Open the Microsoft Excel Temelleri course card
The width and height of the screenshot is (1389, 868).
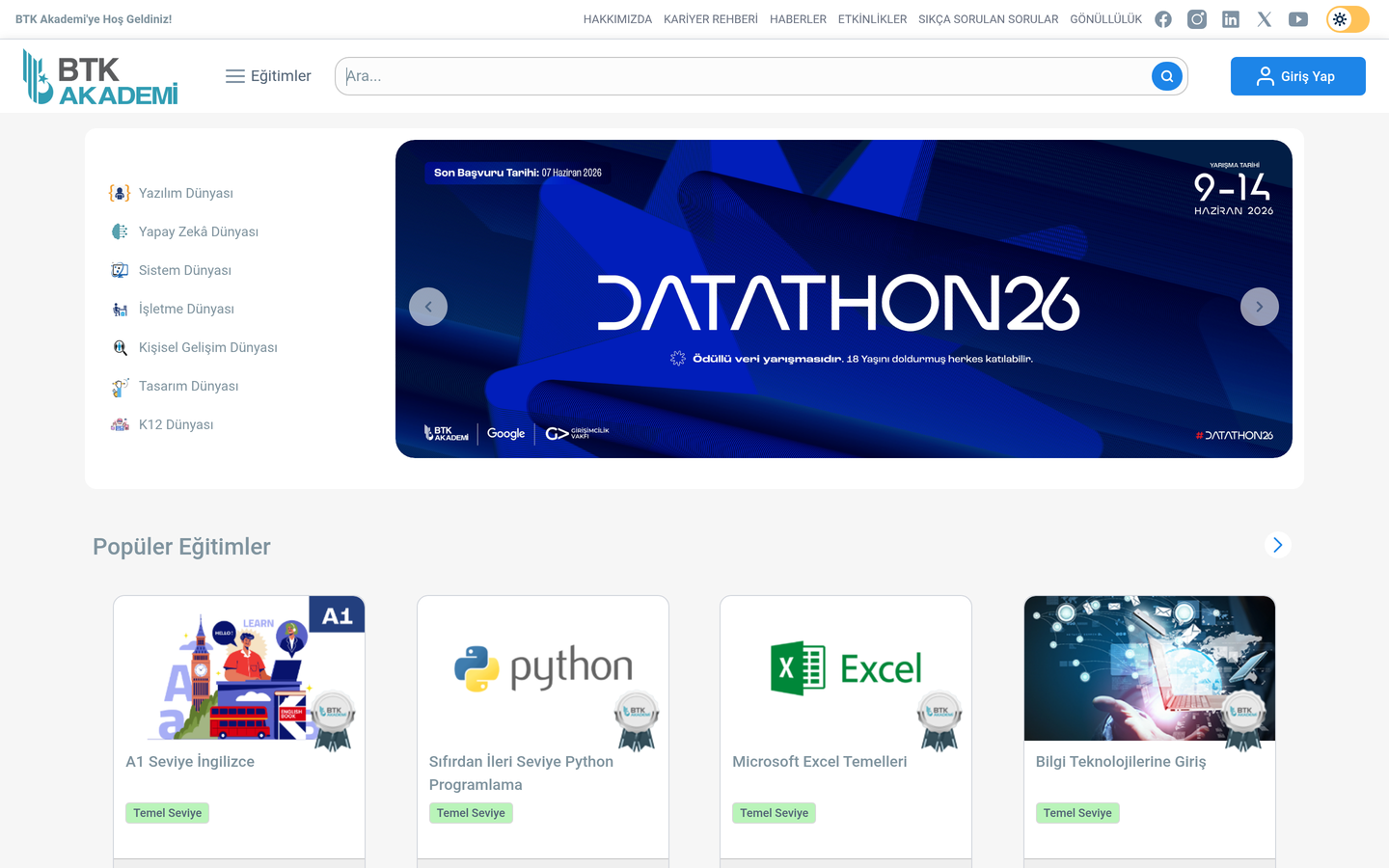[x=846, y=727]
